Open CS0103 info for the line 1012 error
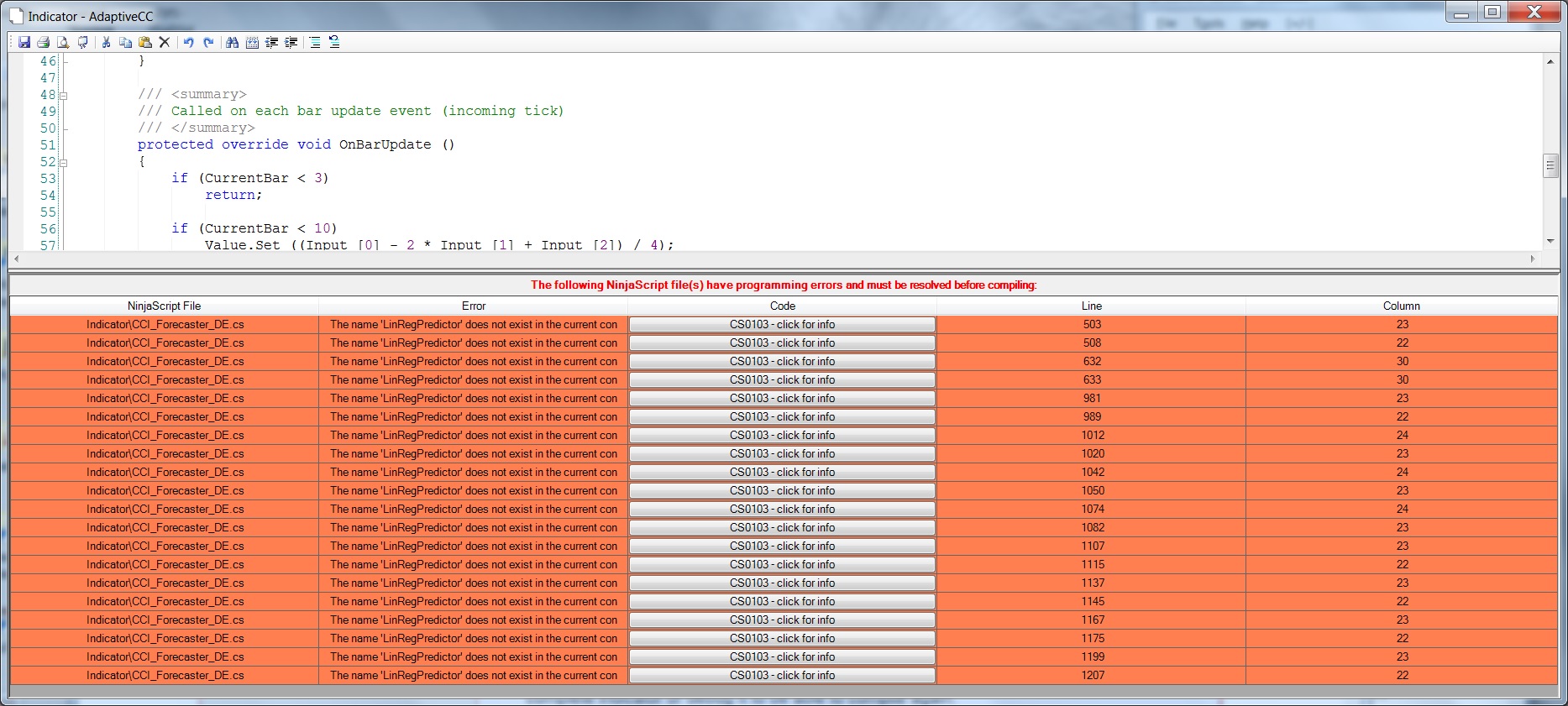1568x706 pixels. coord(782,436)
